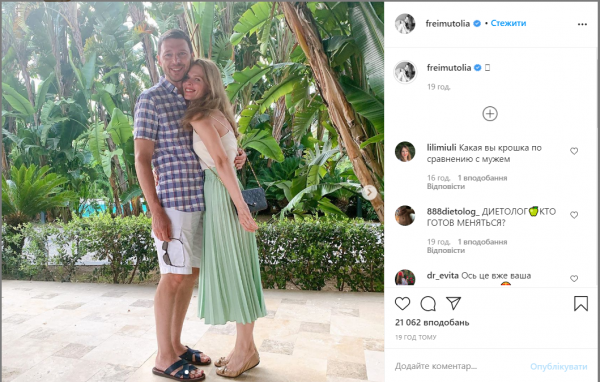Open comment via speech bubble icon
The height and width of the screenshot is (382, 600).
[428, 304]
